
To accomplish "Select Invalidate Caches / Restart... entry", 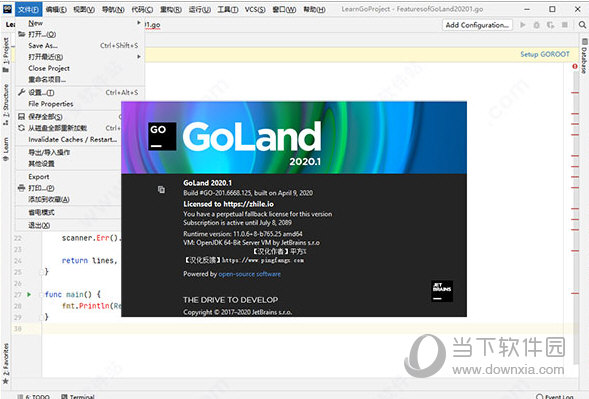I will point(68,139).
